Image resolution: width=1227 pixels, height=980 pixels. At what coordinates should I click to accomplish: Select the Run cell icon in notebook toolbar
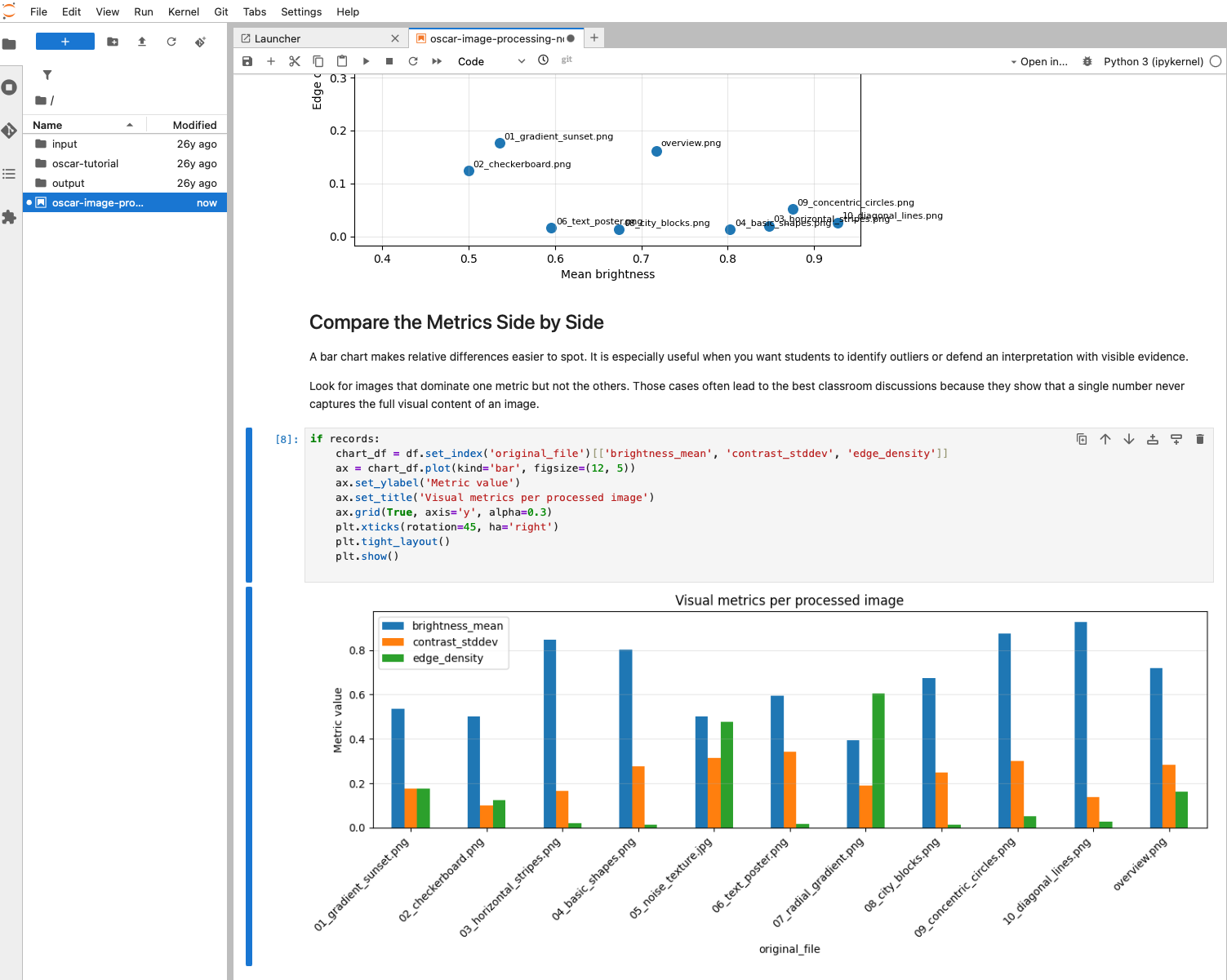click(x=365, y=60)
